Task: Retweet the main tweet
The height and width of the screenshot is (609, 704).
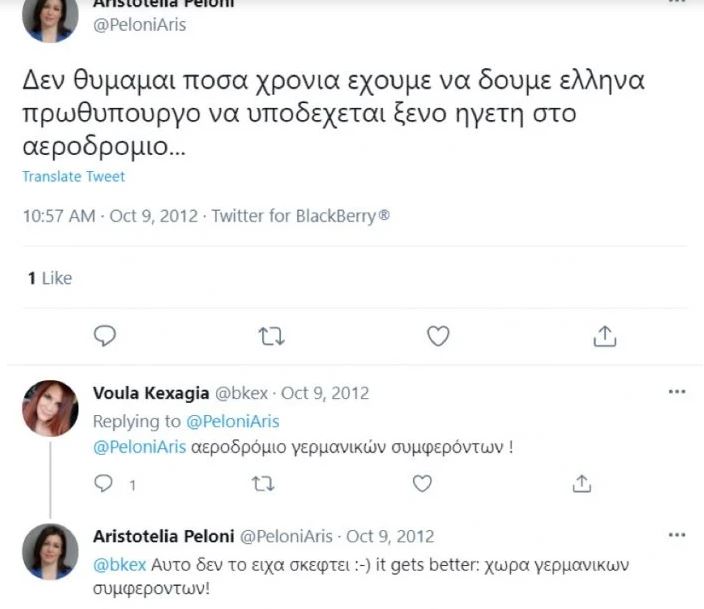Action: point(271,337)
